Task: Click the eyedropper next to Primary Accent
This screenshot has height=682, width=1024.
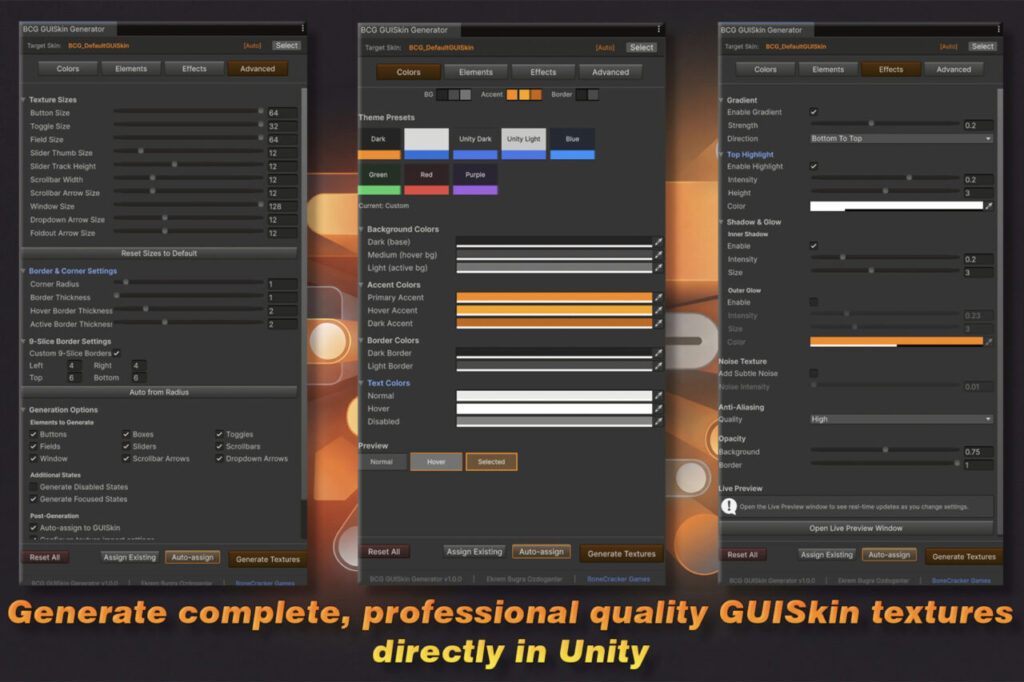Action: click(659, 296)
